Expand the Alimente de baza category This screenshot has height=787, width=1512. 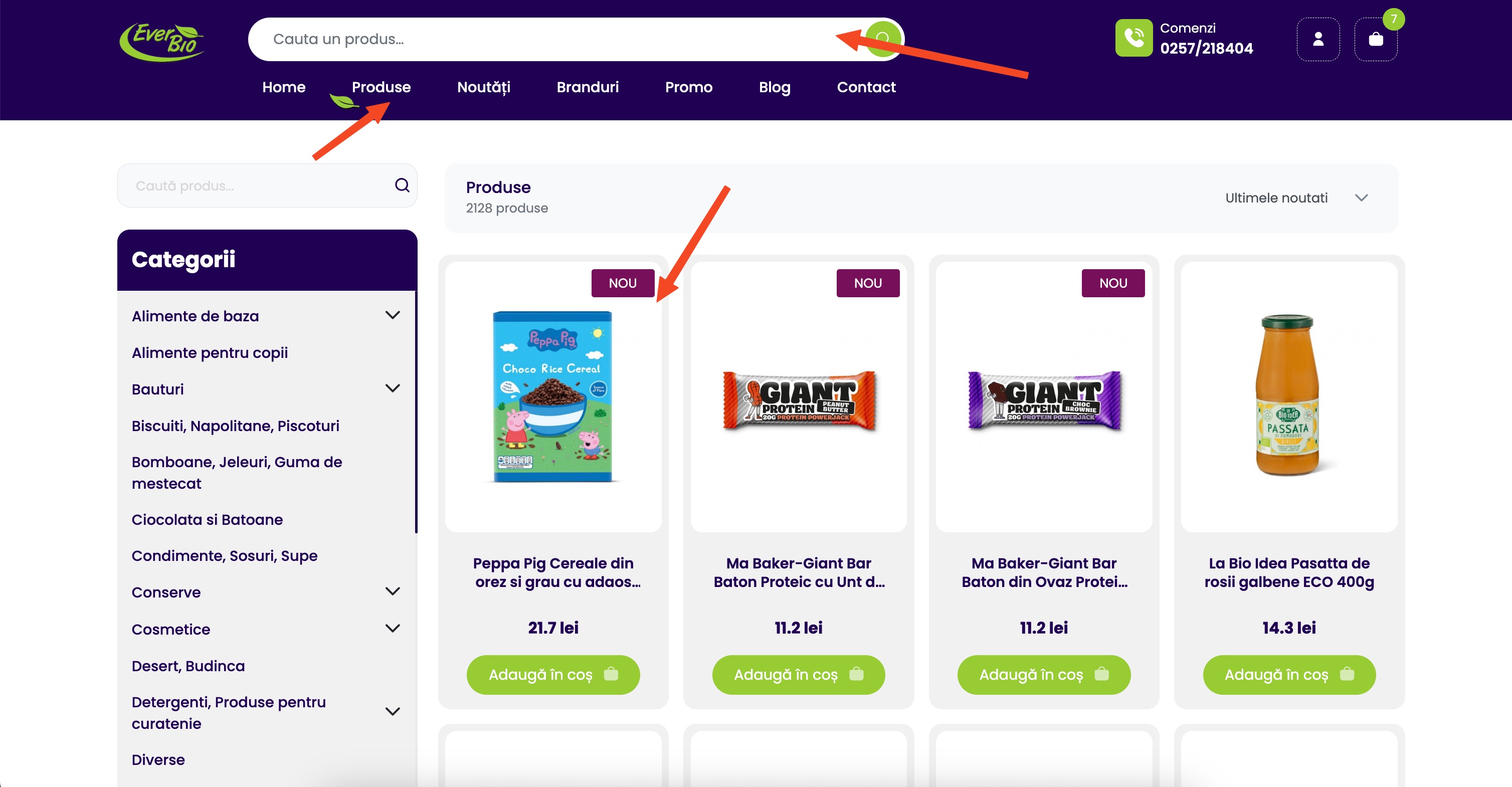[392, 315]
